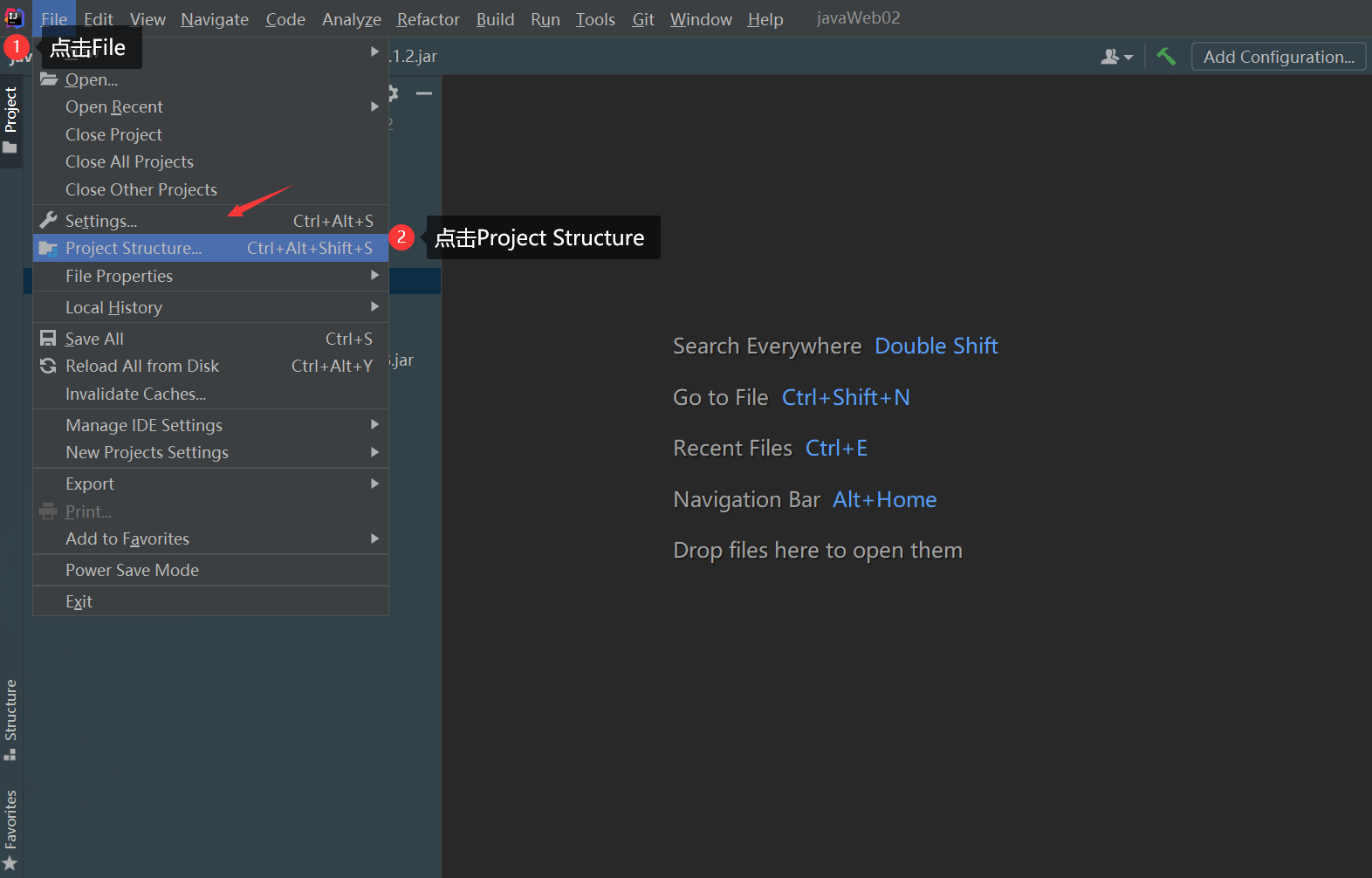Image resolution: width=1372 pixels, height=878 pixels.
Task: Click the Ctrl+E Recent Files shortcut text
Action: coord(836,449)
